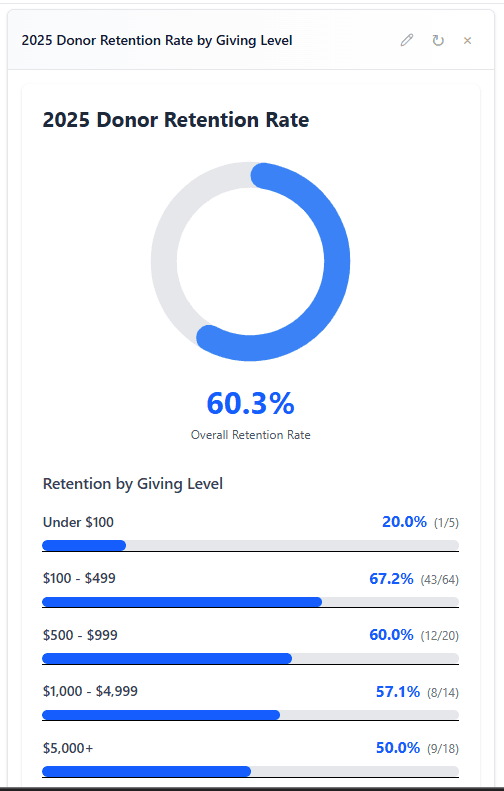The width and height of the screenshot is (504, 791).
Task: Click the 20.0% value for Under $100
Action: click(404, 522)
